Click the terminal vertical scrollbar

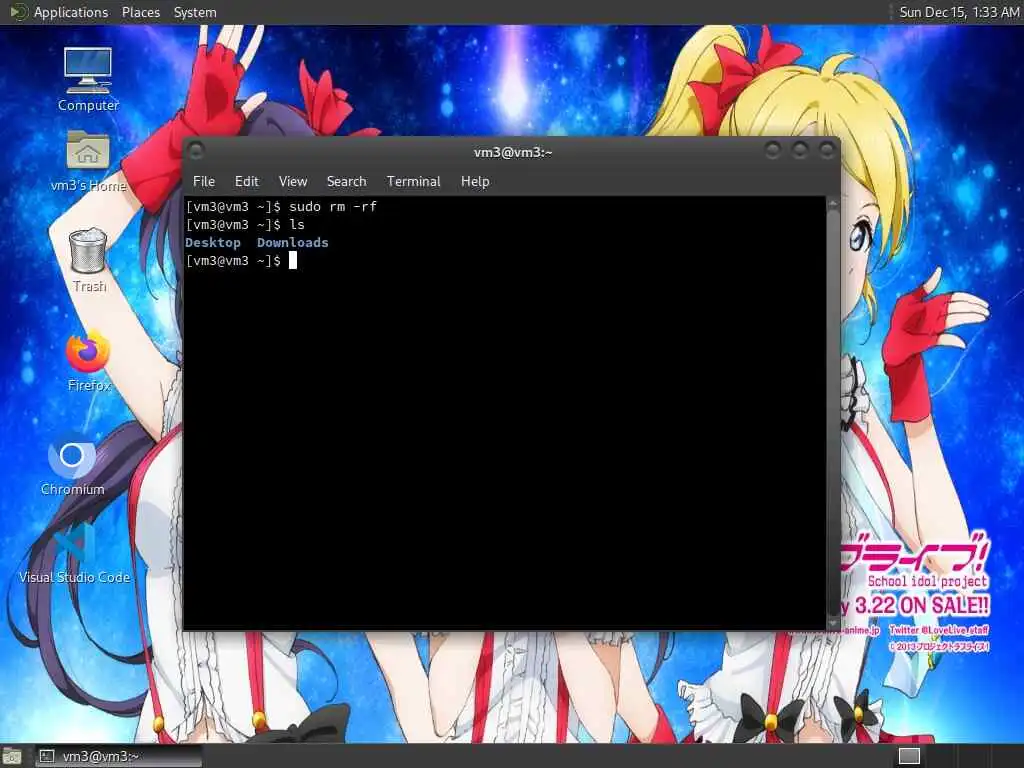click(x=833, y=413)
